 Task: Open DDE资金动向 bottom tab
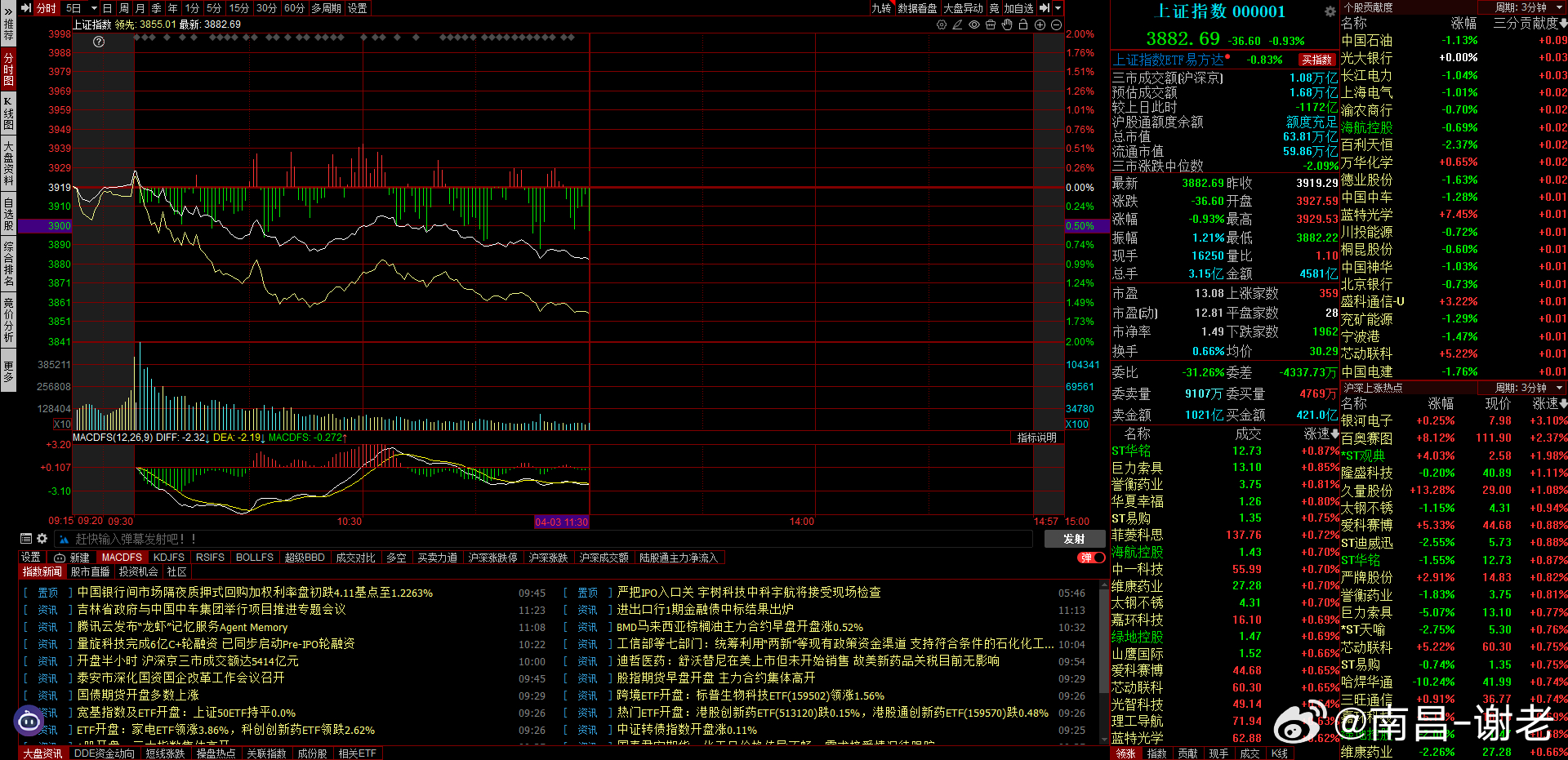105,753
